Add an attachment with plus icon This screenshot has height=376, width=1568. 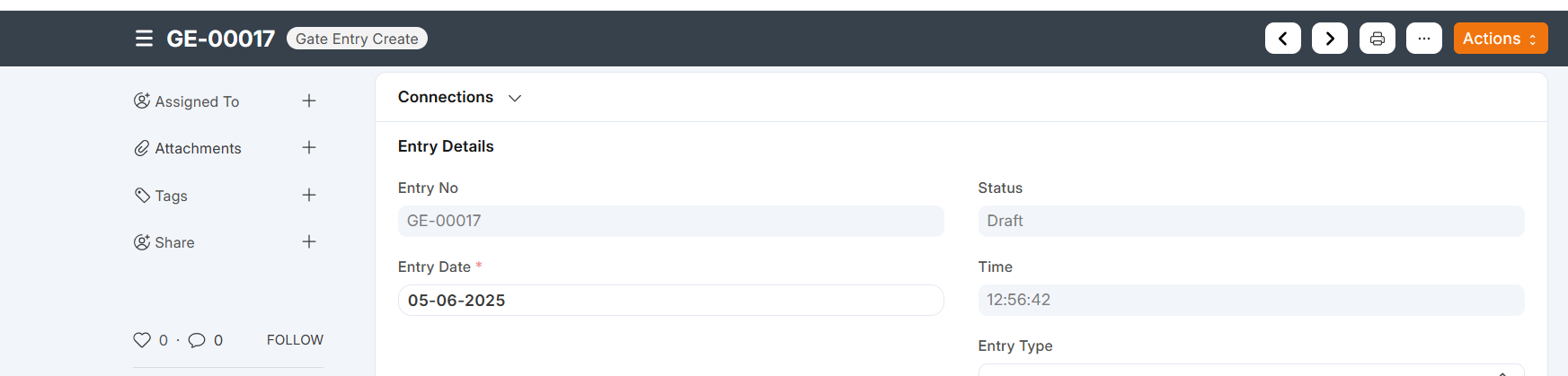coord(309,148)
